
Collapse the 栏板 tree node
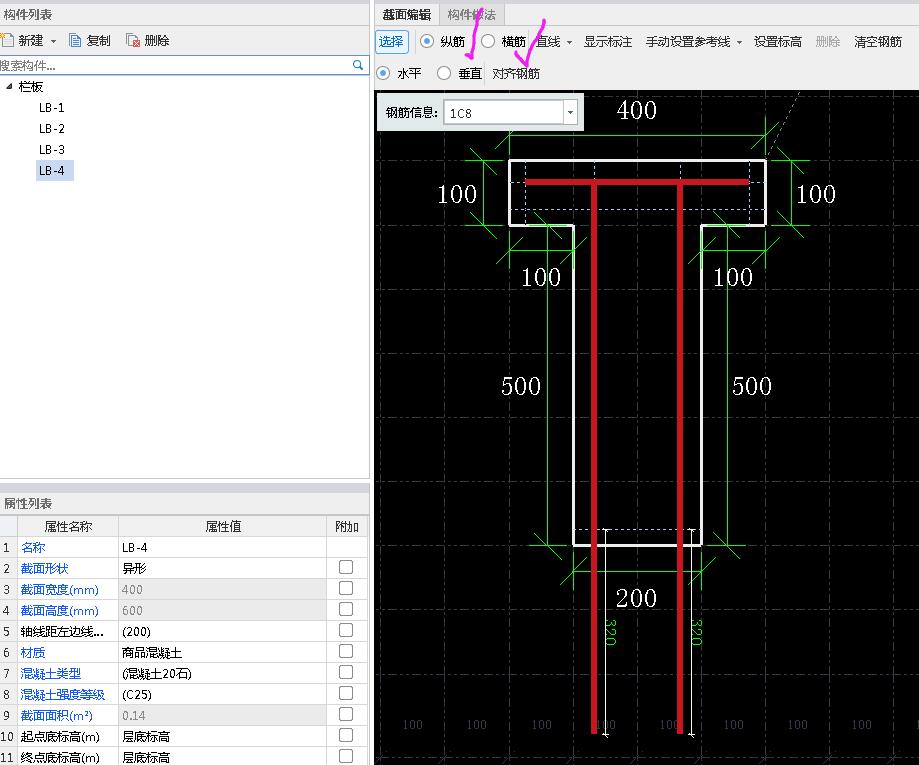coord(9,87)
